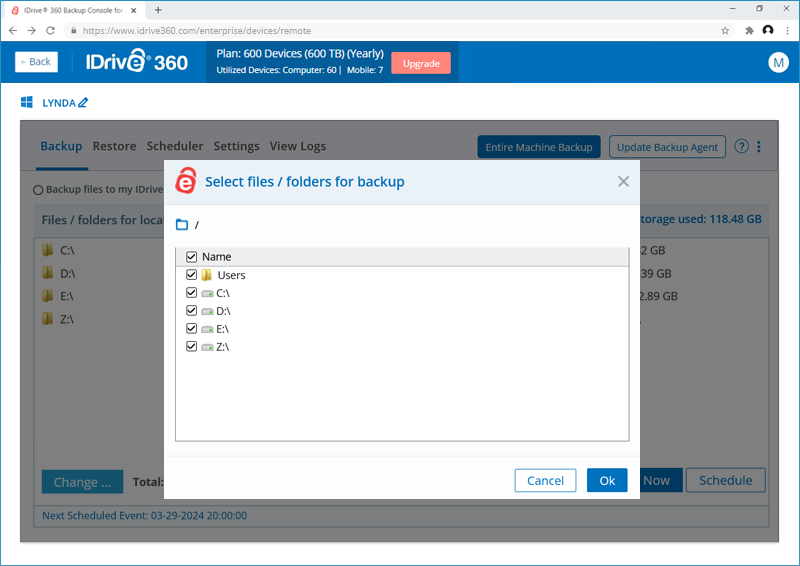800x566 pixels.
Task: Click the D:\ folder icon in background list
Action: (47, 273)
